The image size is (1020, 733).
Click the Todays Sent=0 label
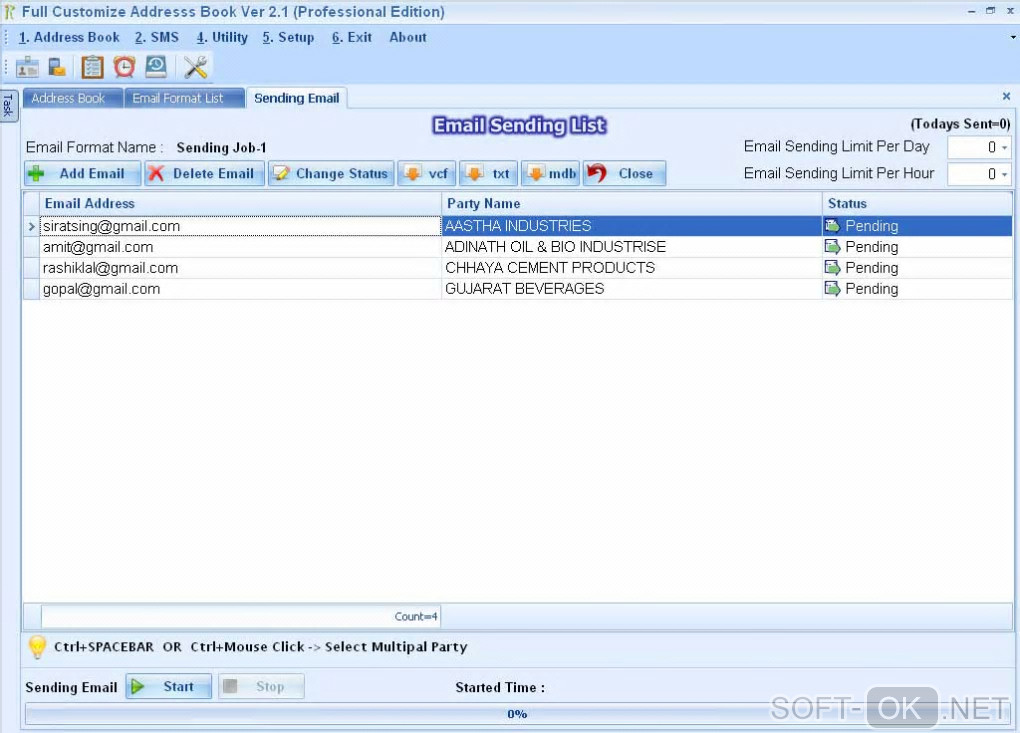[960, 124]
